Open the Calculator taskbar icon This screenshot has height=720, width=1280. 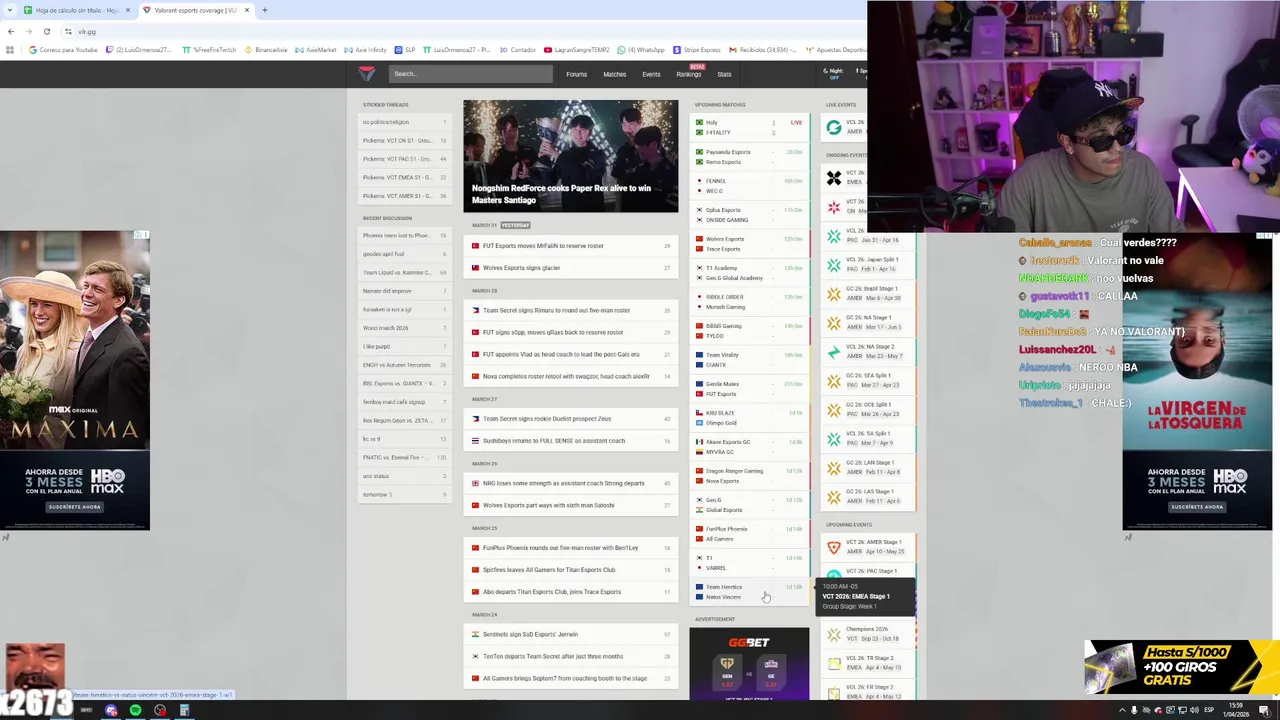pyautogui.click(x=184, y=710)
